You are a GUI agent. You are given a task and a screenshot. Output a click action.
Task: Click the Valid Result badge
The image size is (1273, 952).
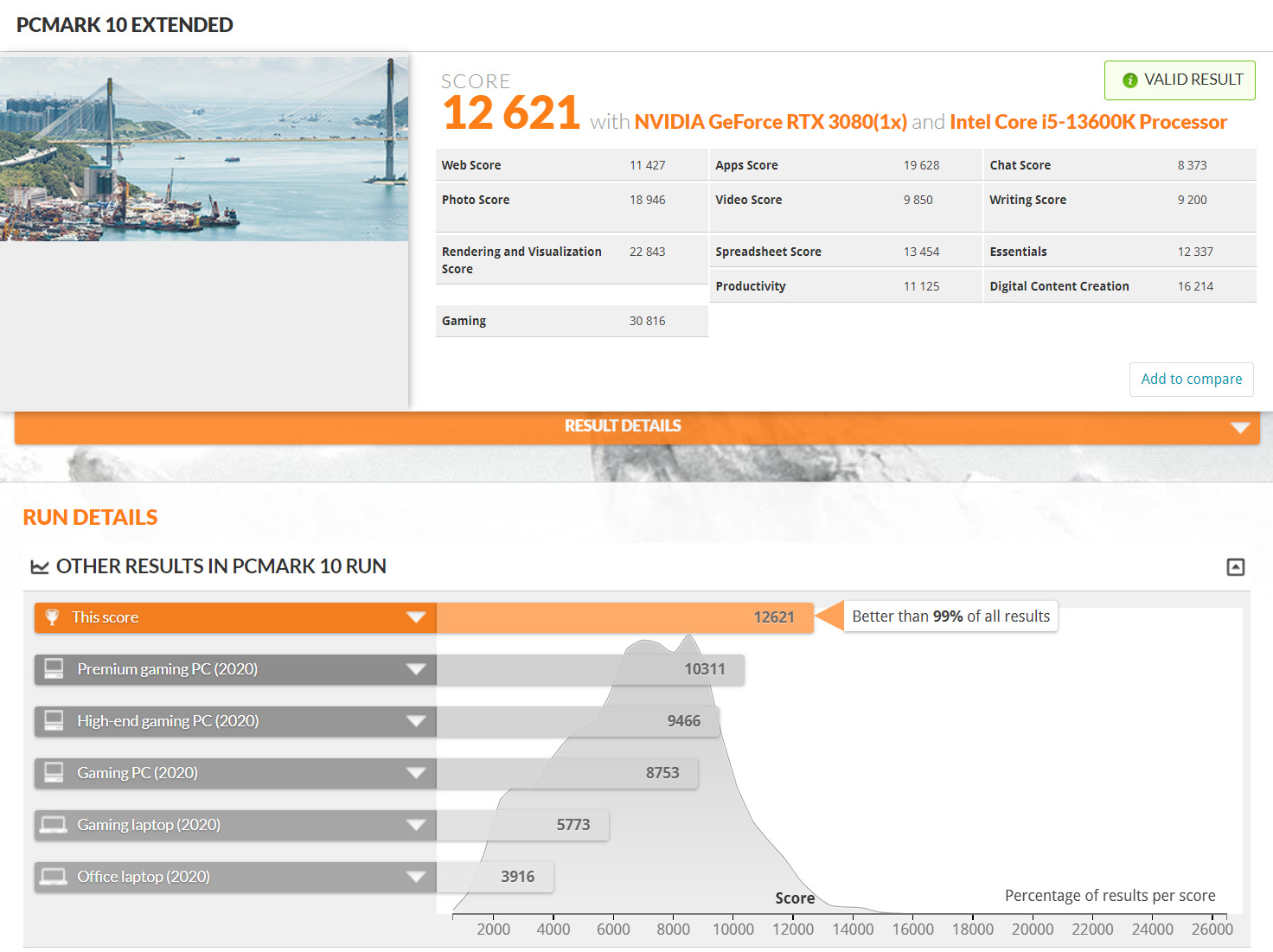click(x=1180, y=80)
